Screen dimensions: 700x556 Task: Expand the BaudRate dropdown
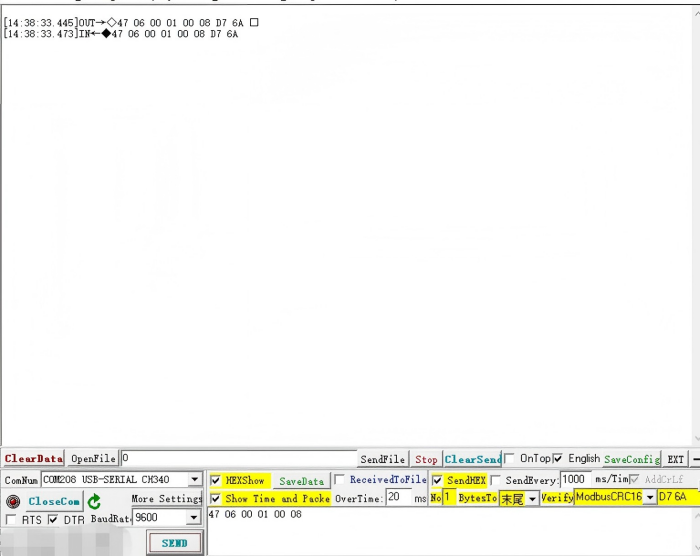(193, 519)
